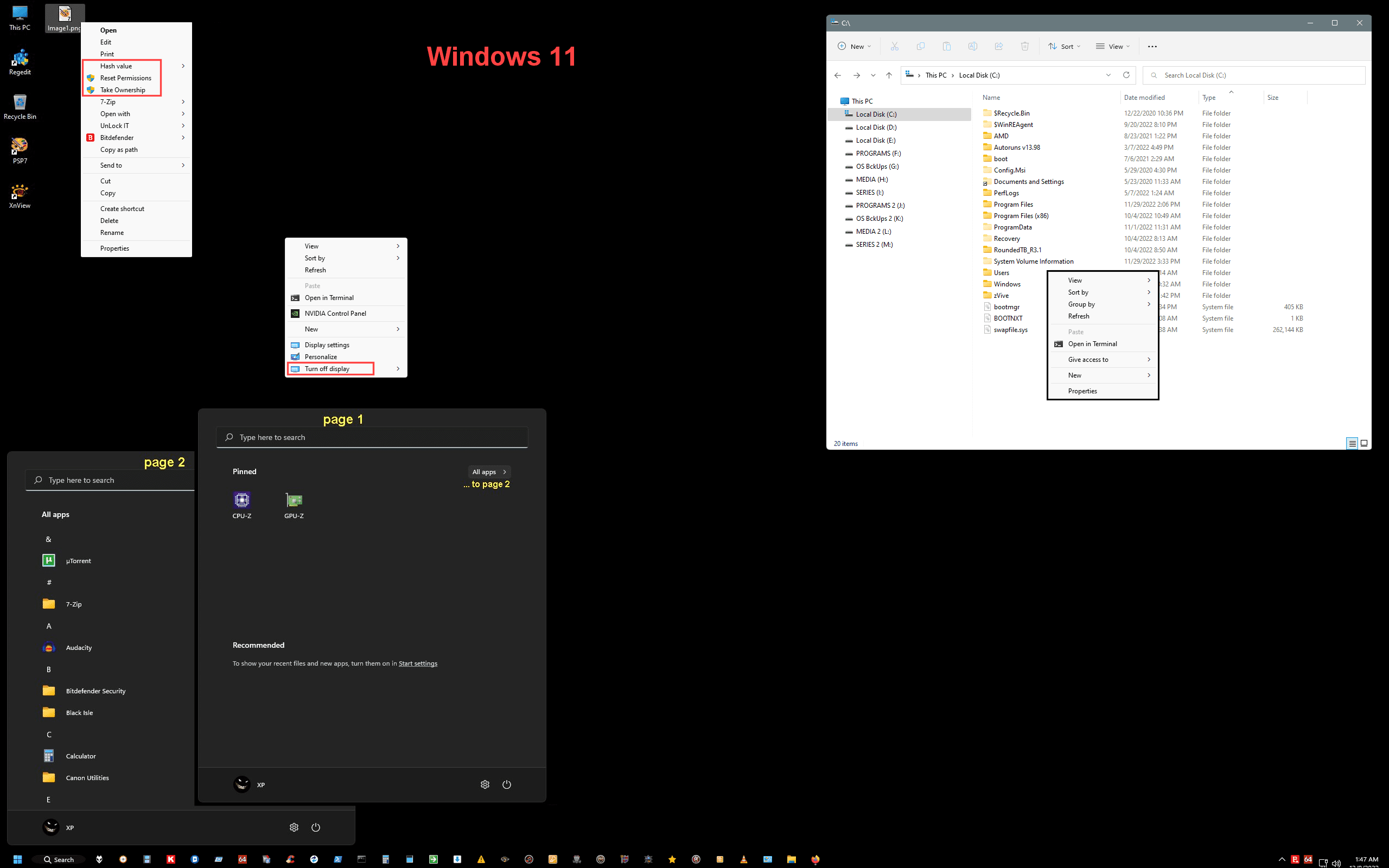Screen dimensions: 1389x868
Task: Click Power icon in the Pinned Start menu
Action: tap(506, 784)
